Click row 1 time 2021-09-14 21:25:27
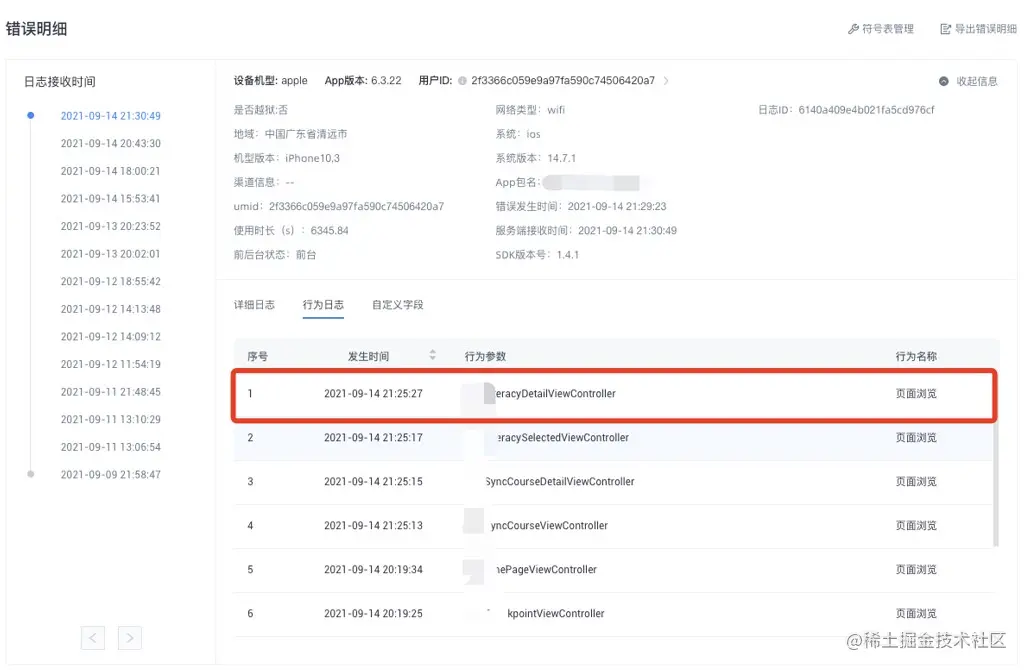Viewport: 1026px width, 670px height. pos(374,394)
